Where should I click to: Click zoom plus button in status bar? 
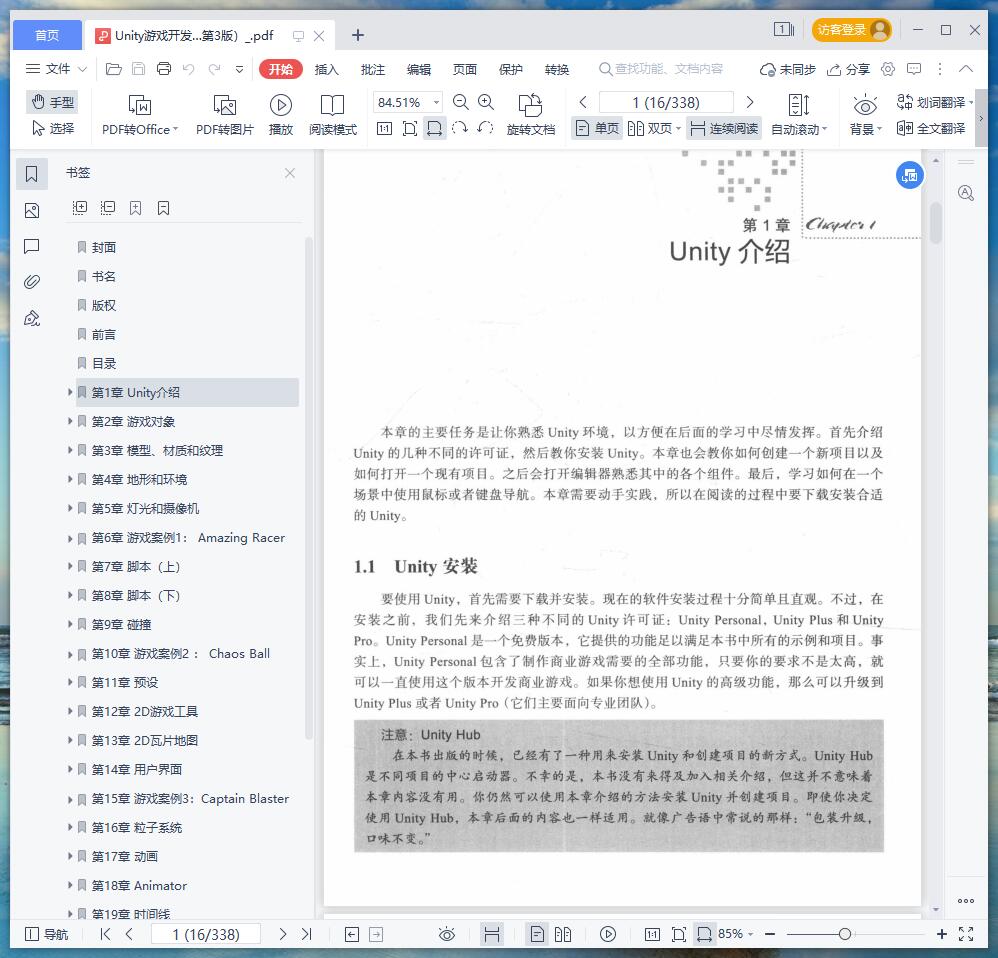point(942,934)
